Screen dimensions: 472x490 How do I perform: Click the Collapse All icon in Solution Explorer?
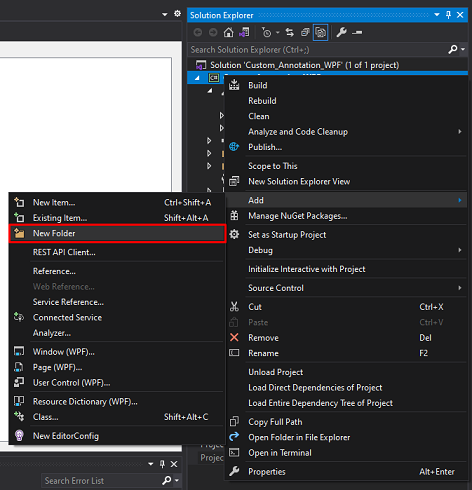[x=305, y=32]
